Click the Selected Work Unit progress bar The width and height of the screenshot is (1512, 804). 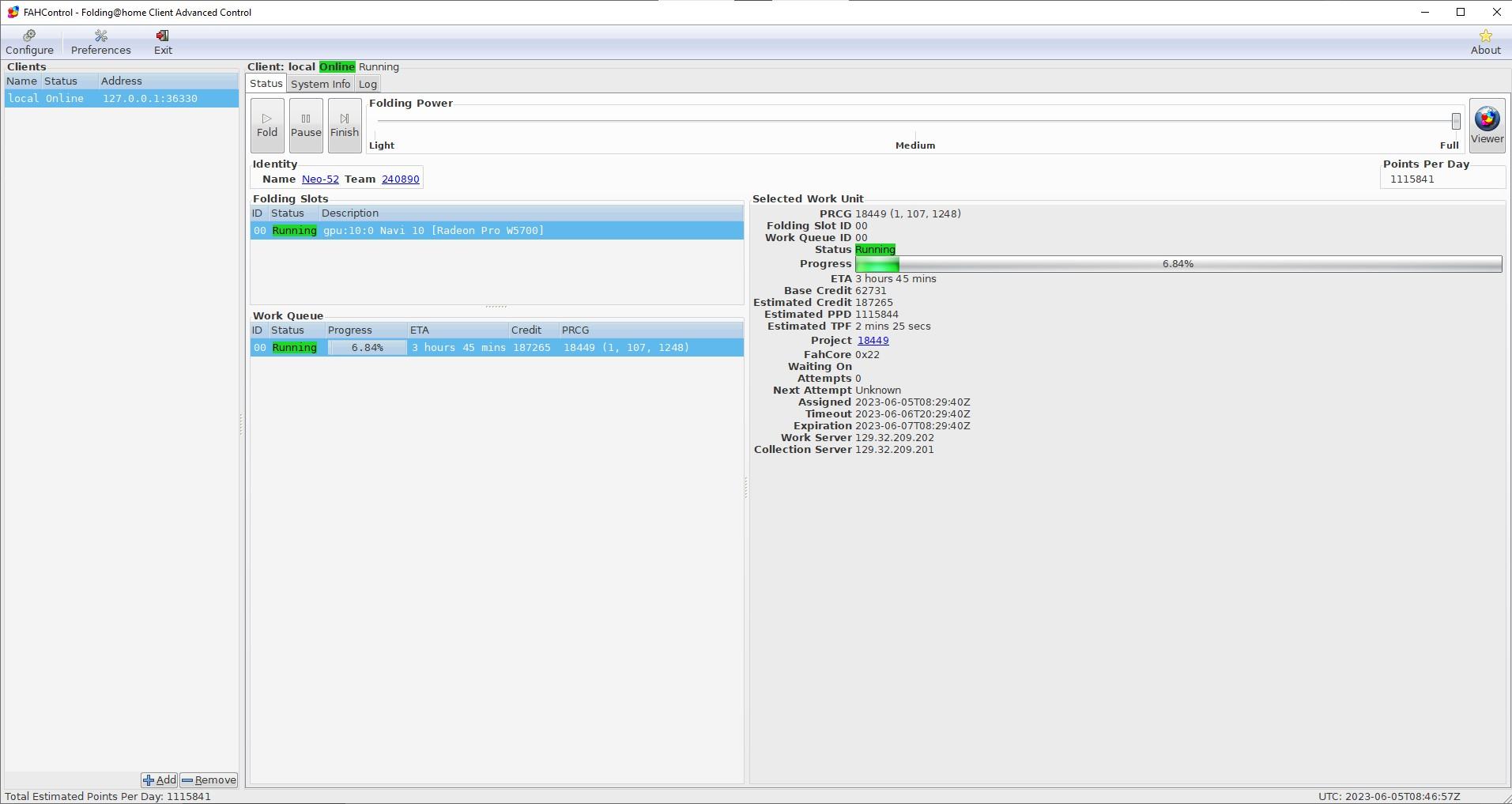click(x=1178, y=264)
